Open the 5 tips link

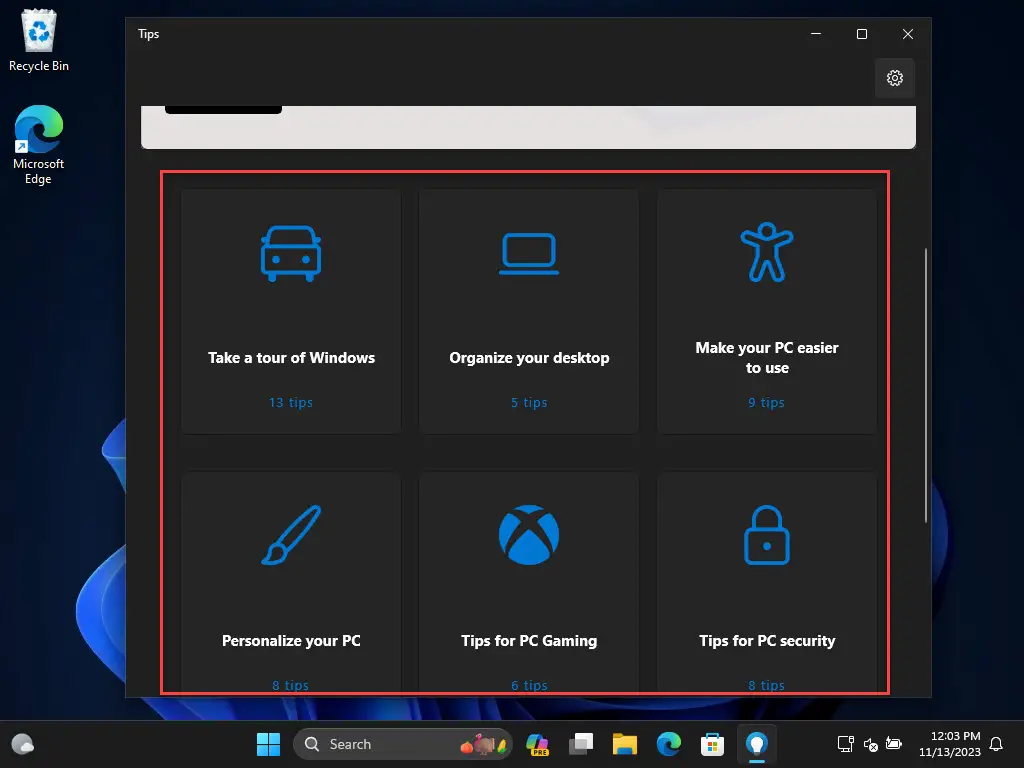point(529,402)
